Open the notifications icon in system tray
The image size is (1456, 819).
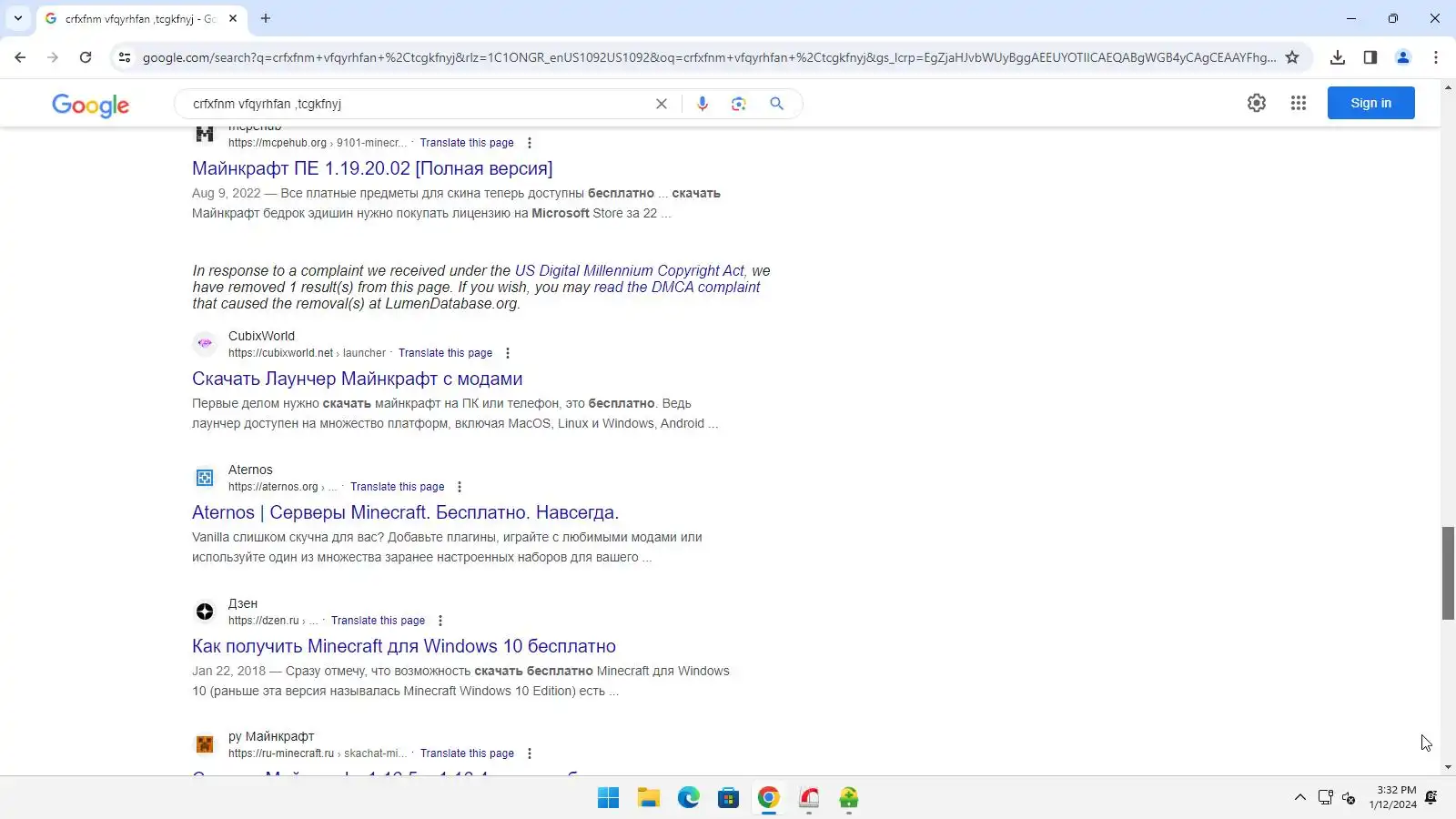coord(1431,798)
